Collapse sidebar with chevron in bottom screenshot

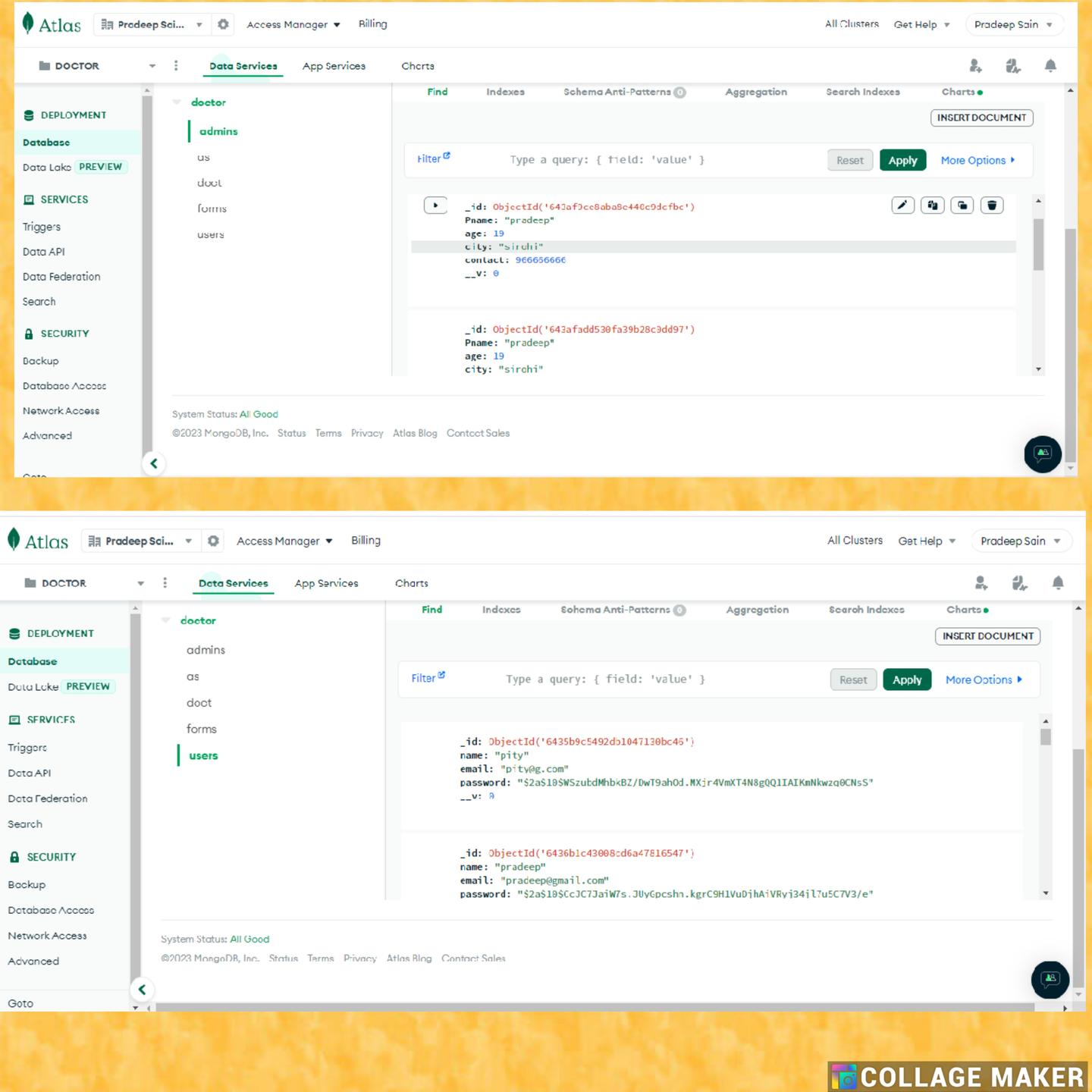click(142, 990)
